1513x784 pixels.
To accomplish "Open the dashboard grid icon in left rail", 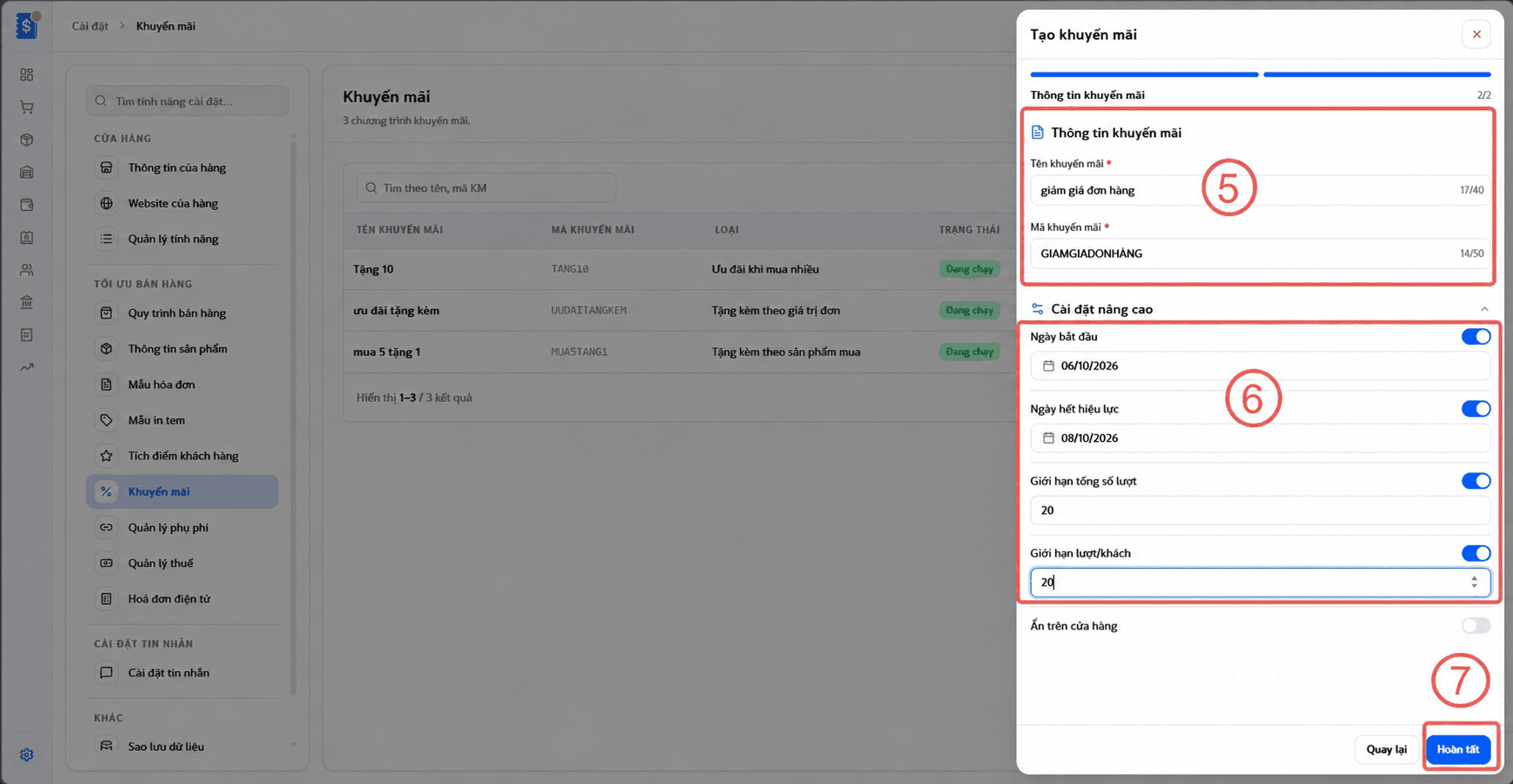I will point(27,75).
